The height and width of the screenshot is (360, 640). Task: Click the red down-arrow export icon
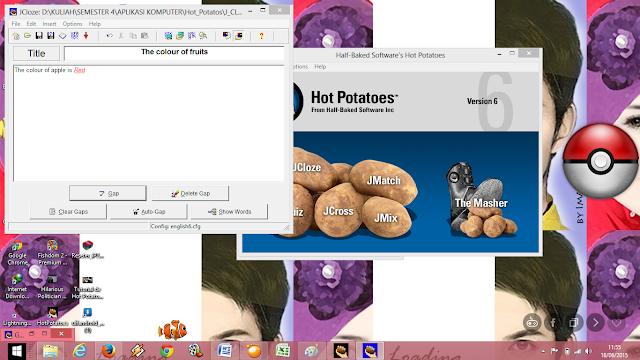(86, 36)
